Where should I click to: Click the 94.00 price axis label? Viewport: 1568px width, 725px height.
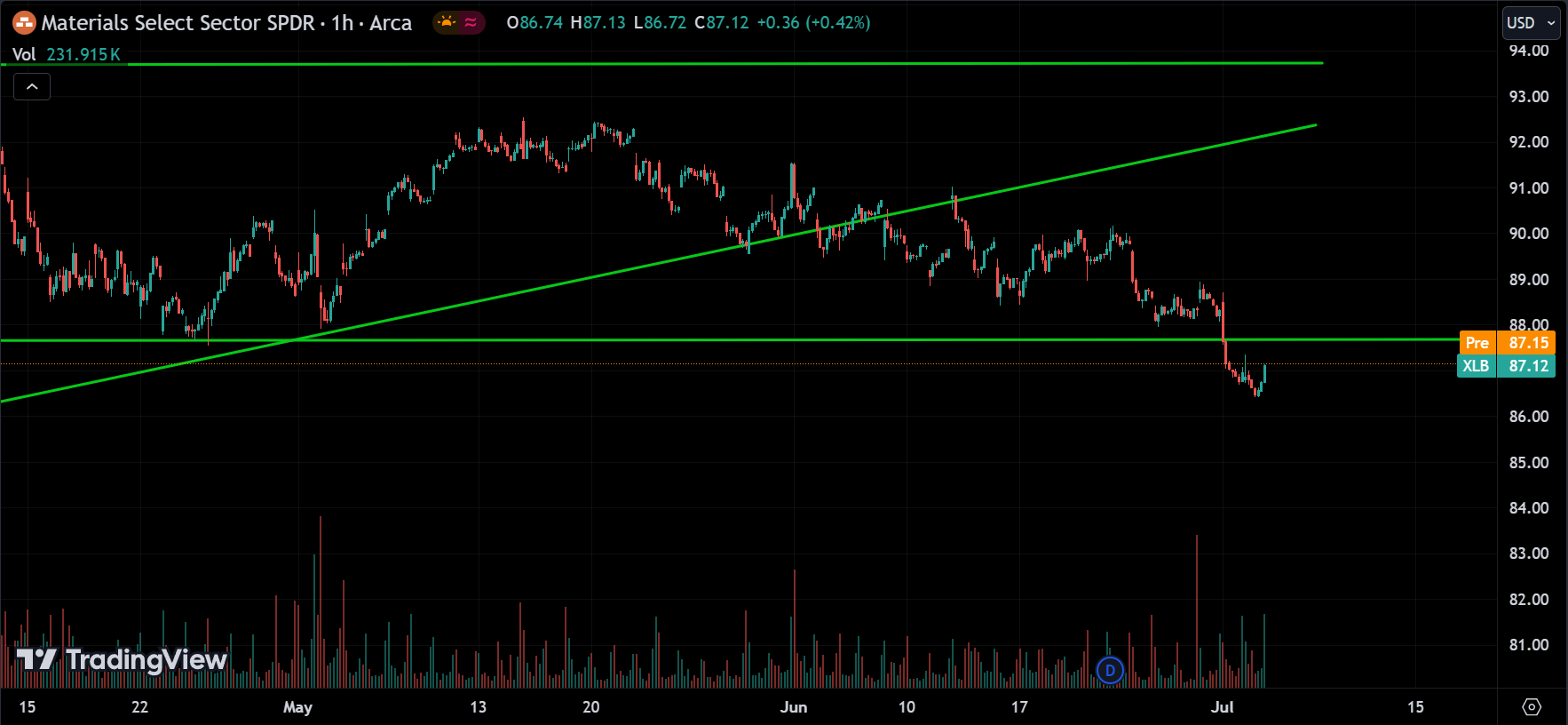click(x=1529, y=51)
